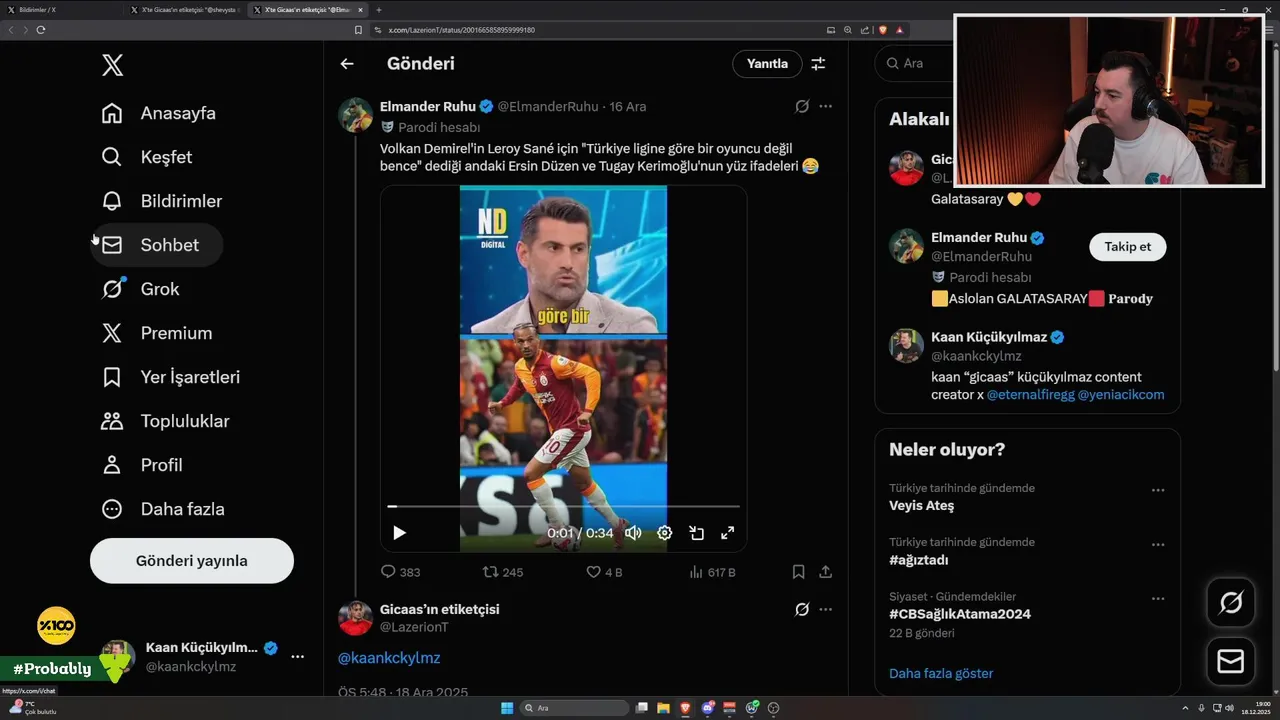
Task: Open Kaan Küçükyılmaz in Alakalı kişiler
Action: 988,337
